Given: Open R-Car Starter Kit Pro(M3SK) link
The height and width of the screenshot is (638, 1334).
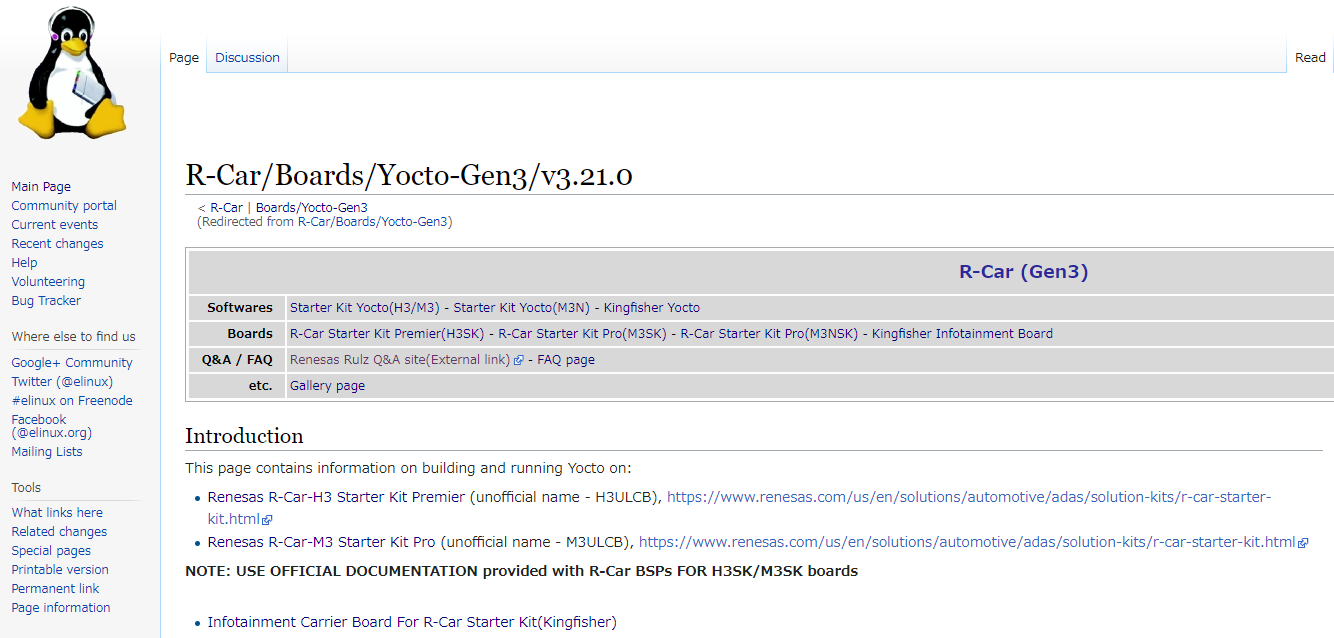Looking at the screenshot, I should coord(582,334).
